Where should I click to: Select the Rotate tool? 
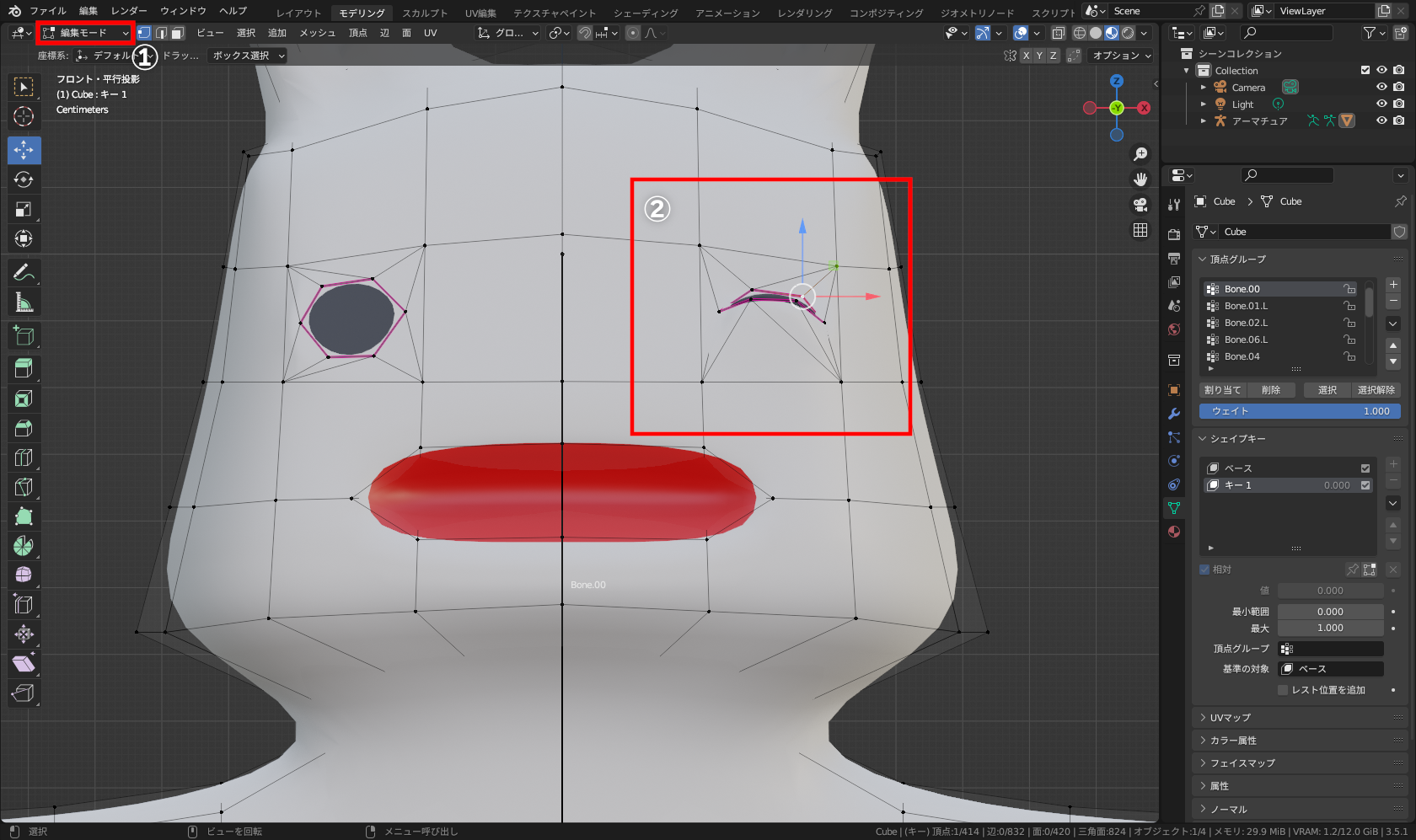tap(24, 179)
